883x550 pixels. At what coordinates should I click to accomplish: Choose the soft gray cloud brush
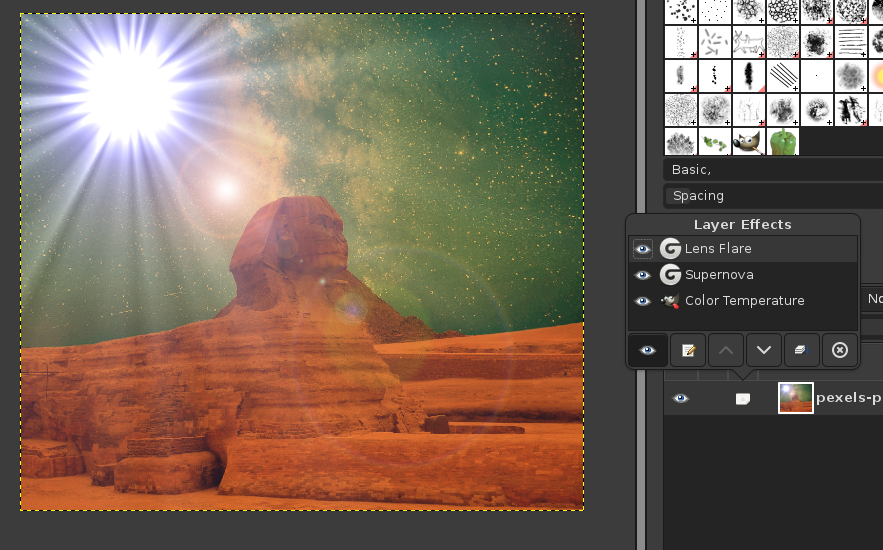point(851,75)
